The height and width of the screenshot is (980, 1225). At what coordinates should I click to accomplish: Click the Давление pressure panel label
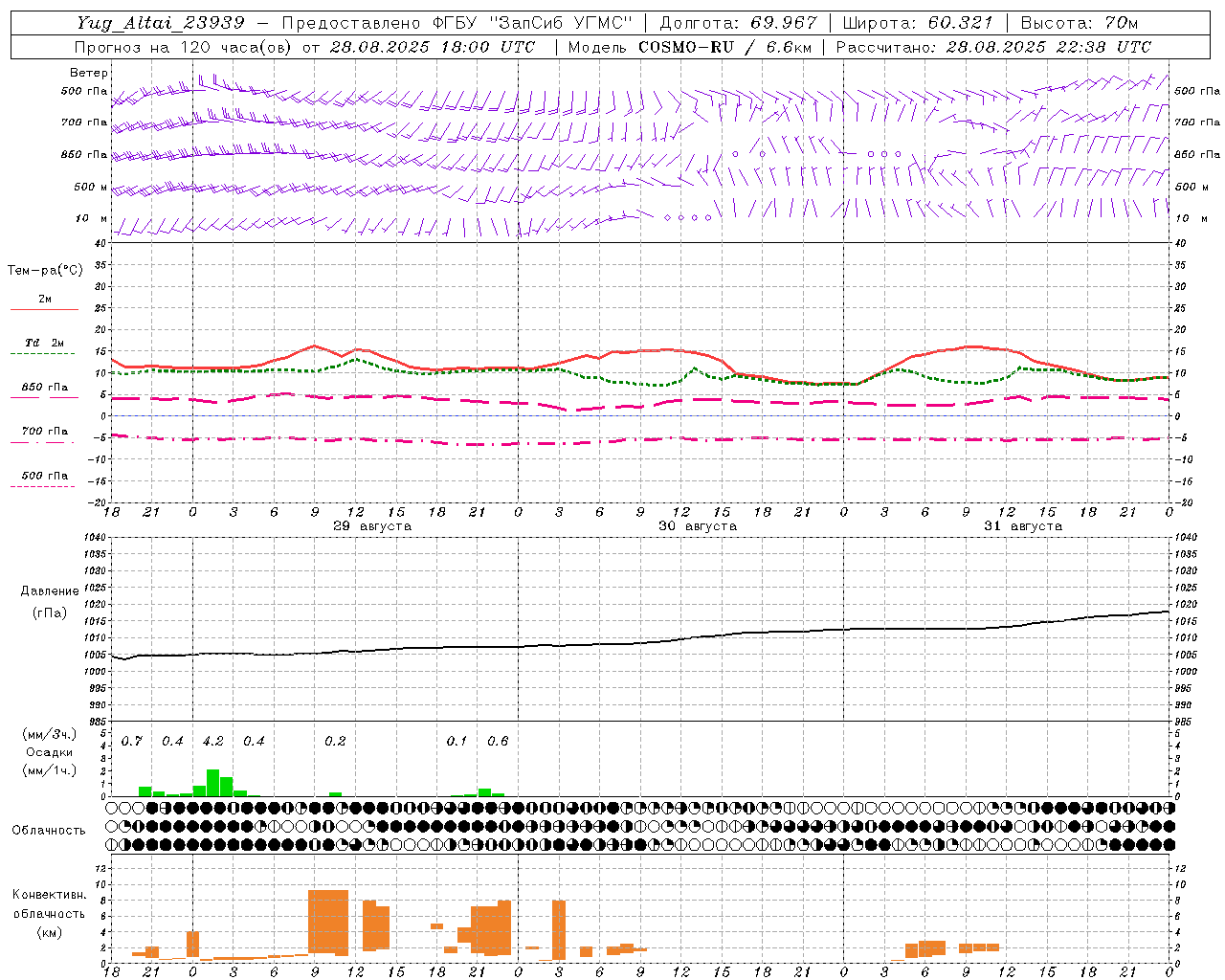click(x=50, y=591)
